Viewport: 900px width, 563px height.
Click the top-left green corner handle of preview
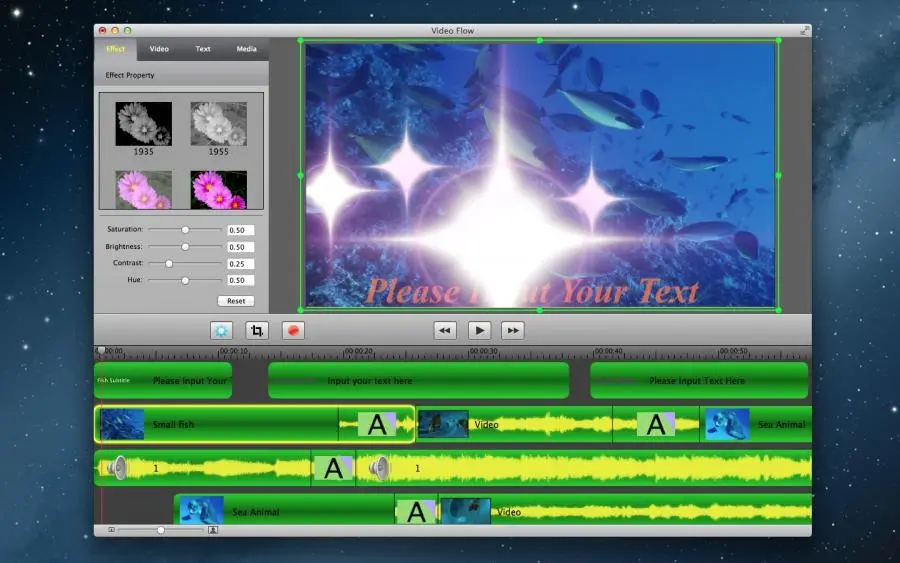pyautogui.click(x=301, y=40)
